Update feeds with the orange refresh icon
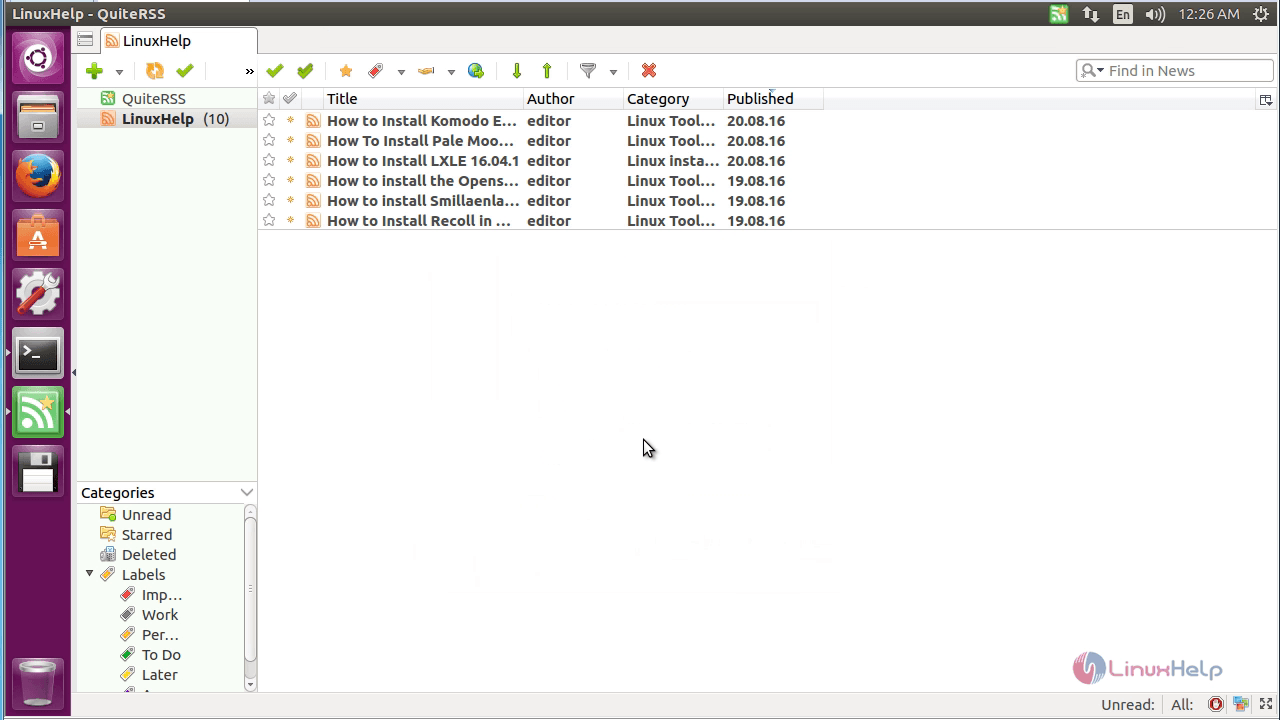The height and width of the screenshot is (720, 1280). click(x=154, y=71)
